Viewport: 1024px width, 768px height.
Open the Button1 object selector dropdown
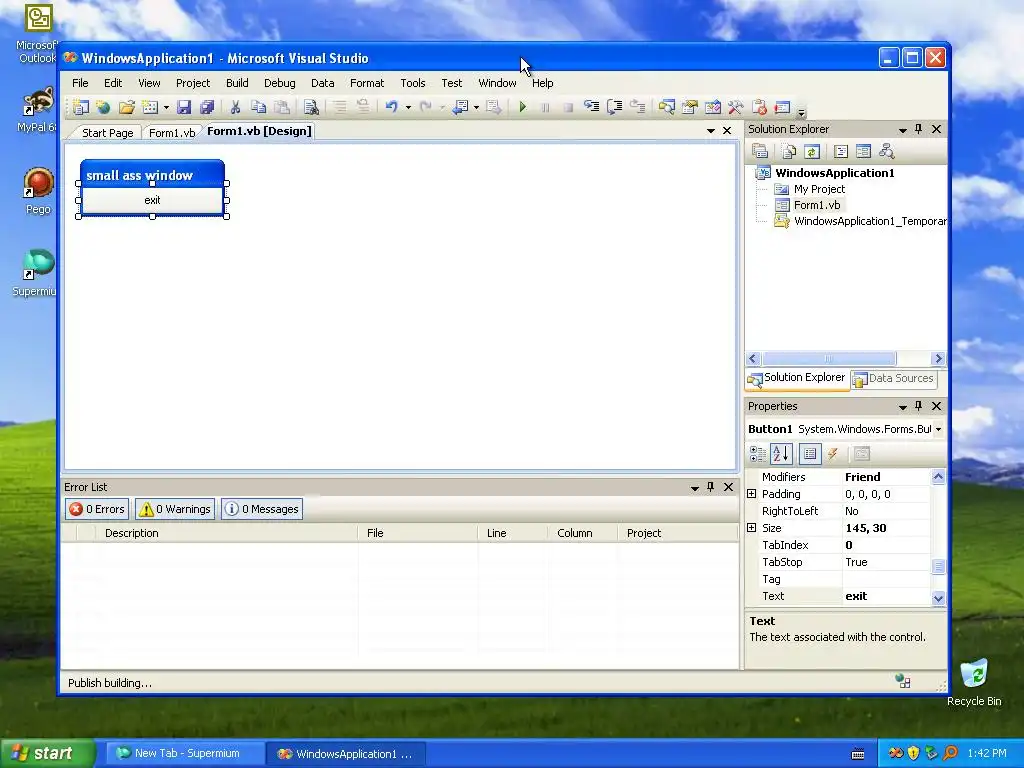point(938,429)
